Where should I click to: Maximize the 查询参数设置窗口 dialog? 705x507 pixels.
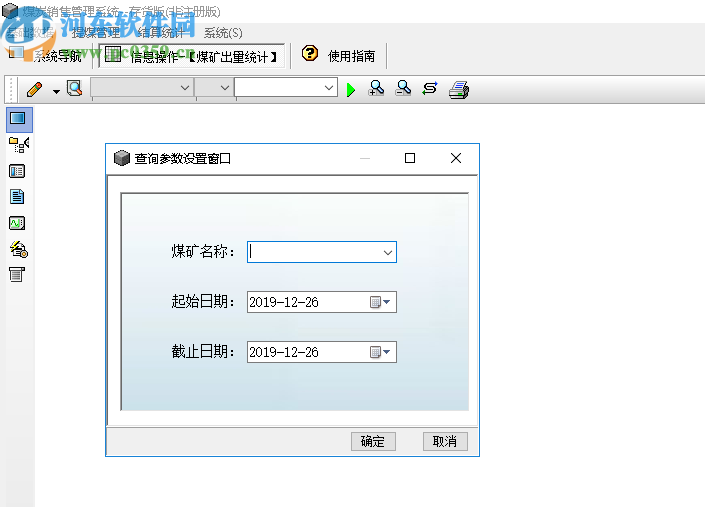point(410,158)
